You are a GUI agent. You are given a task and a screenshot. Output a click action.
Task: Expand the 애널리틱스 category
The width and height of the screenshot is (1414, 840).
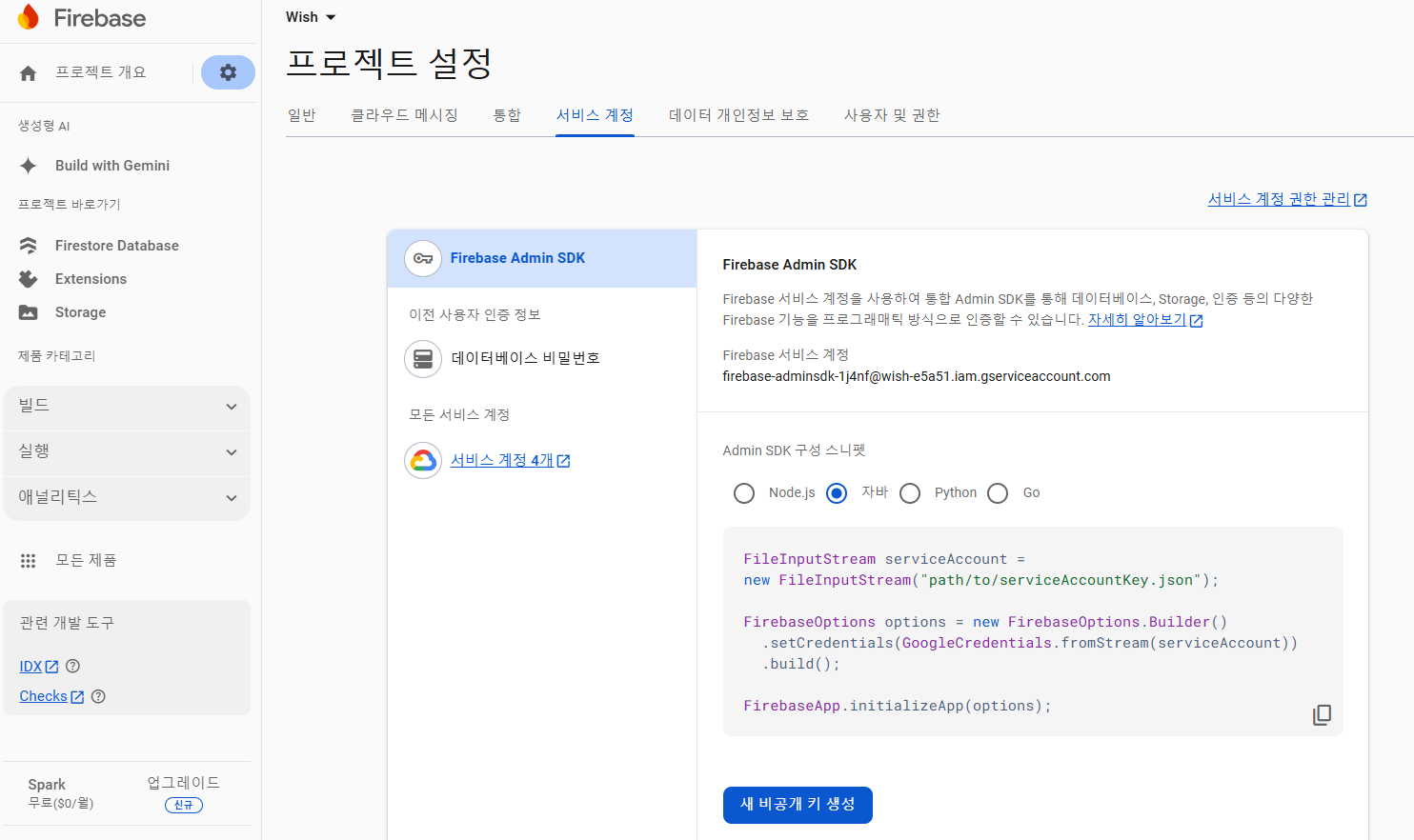coord(127,498)
